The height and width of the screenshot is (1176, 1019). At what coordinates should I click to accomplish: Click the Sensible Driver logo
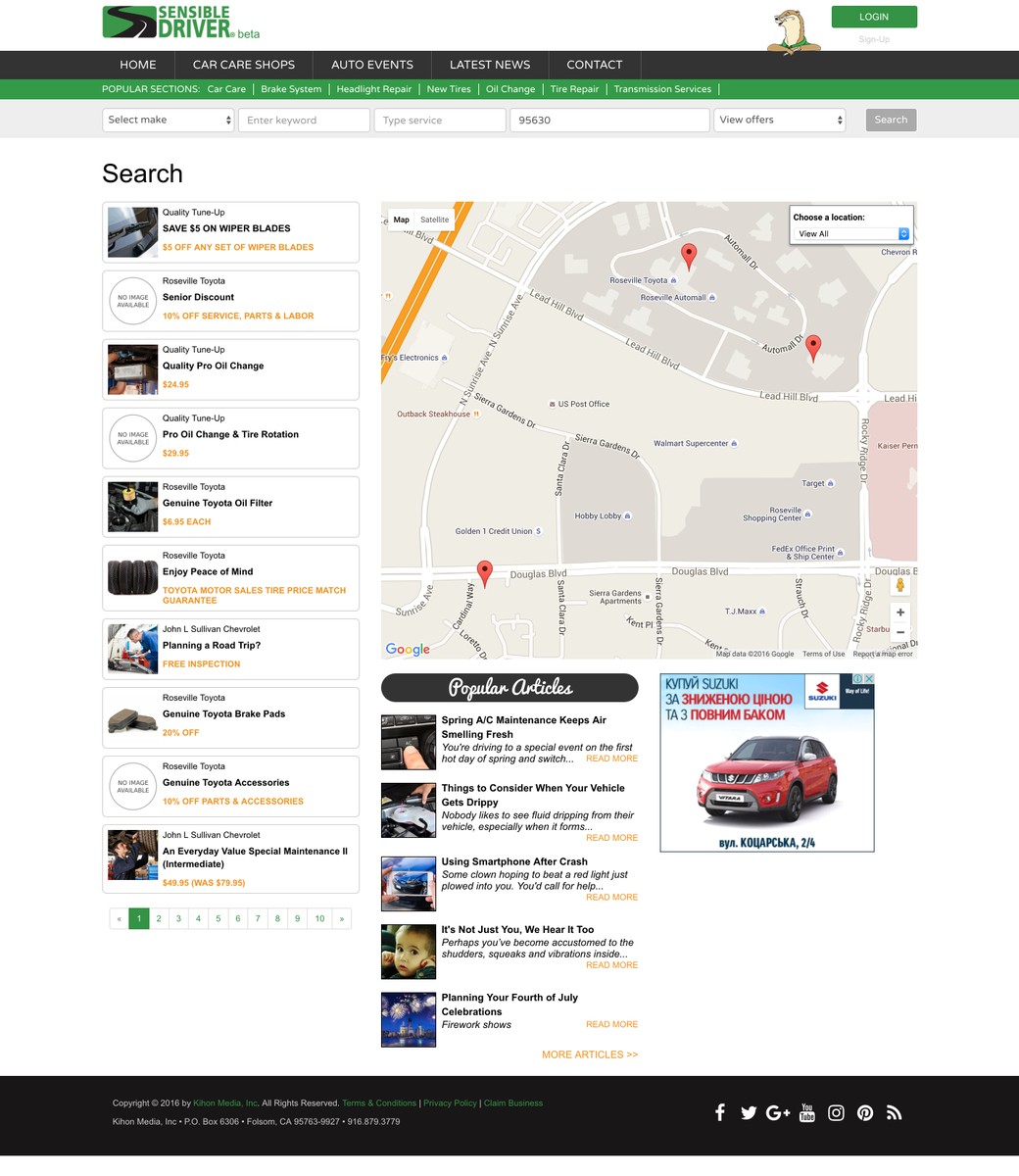click(181, 23)
